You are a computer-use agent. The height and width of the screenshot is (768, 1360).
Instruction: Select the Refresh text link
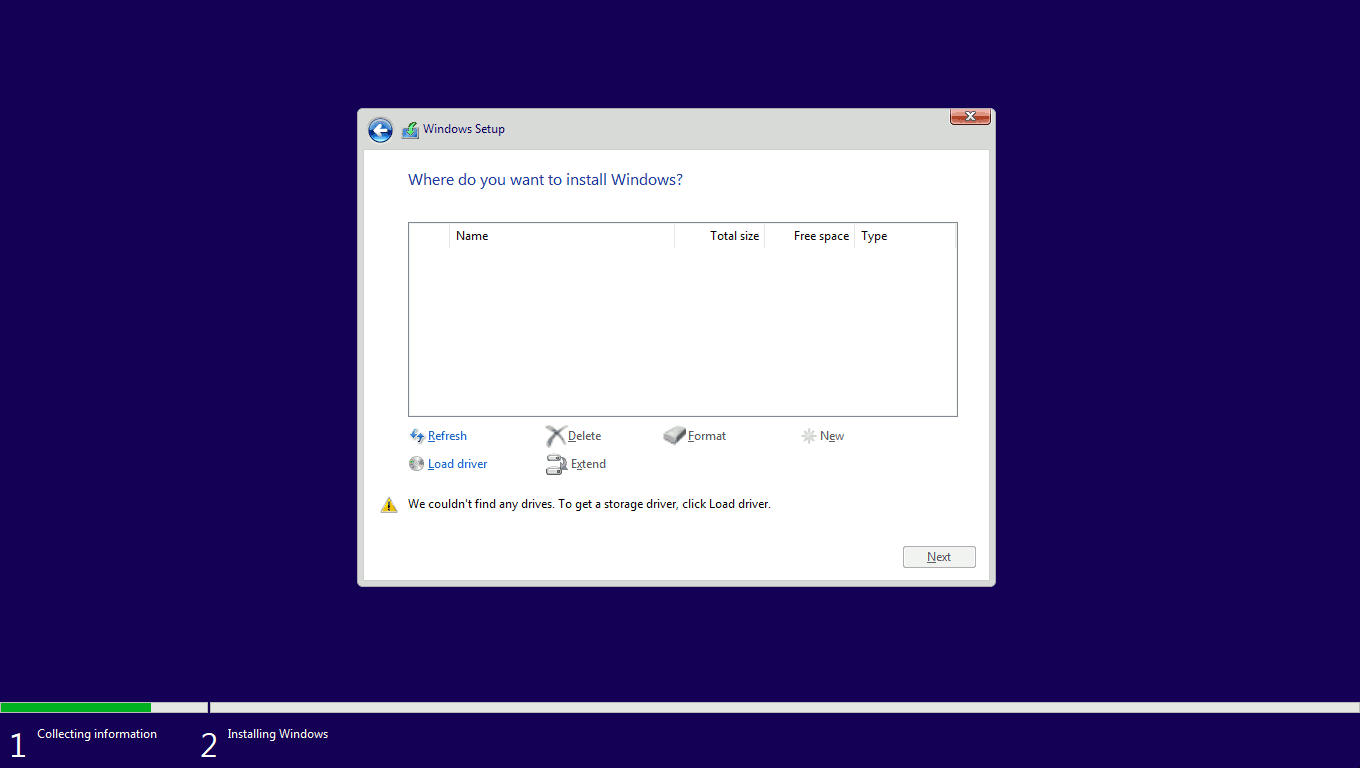pyautogui.click(x=447, y=436)
